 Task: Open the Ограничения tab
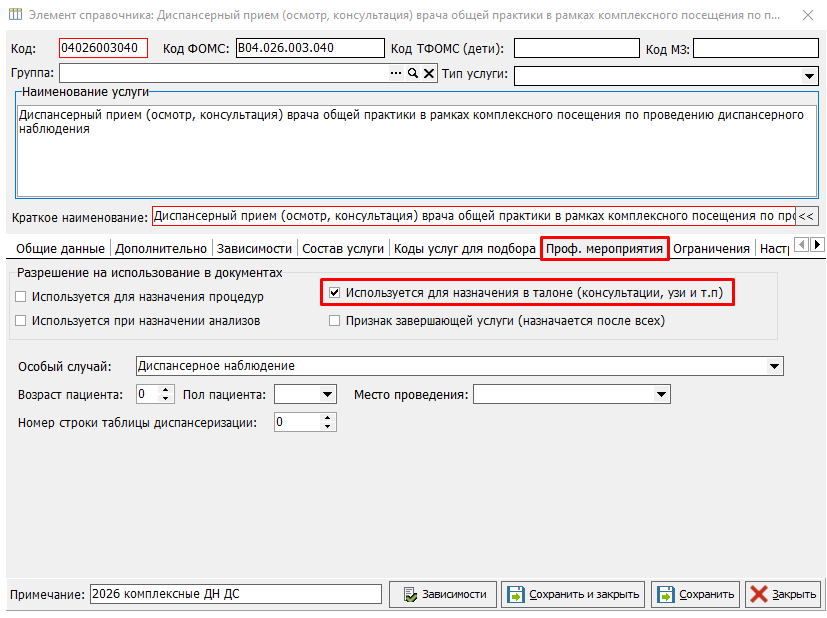[x=711, y=249]
